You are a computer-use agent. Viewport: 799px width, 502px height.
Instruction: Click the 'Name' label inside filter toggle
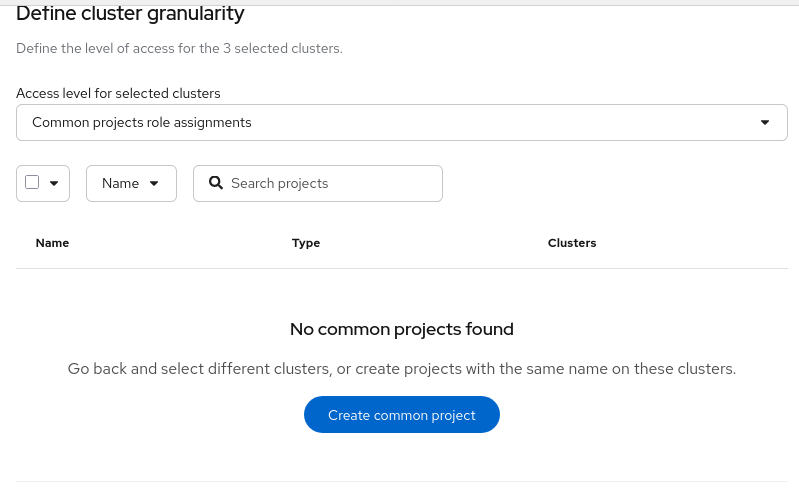120,183
